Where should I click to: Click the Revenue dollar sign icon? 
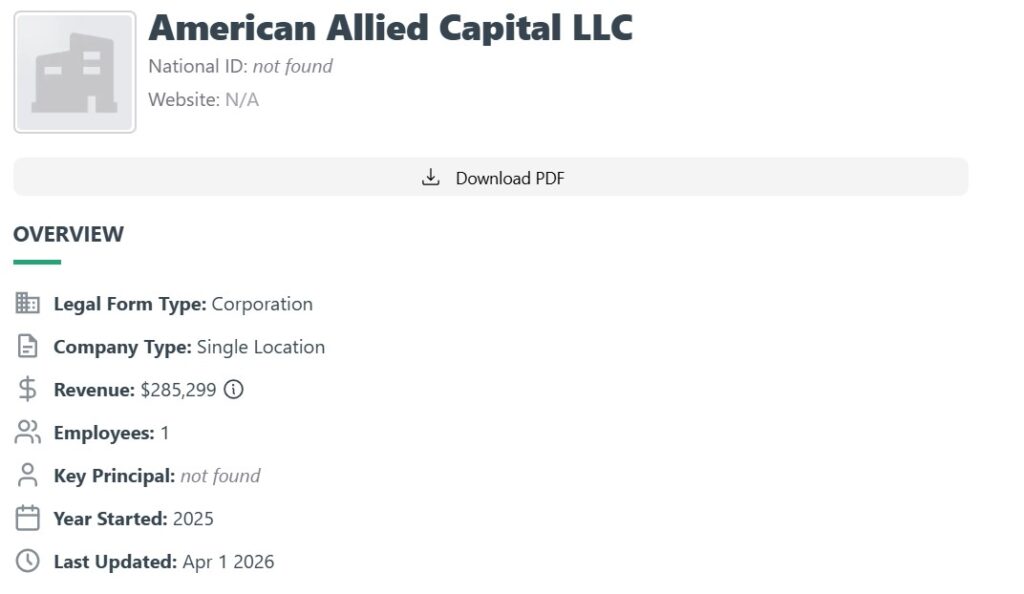[28, 390]
